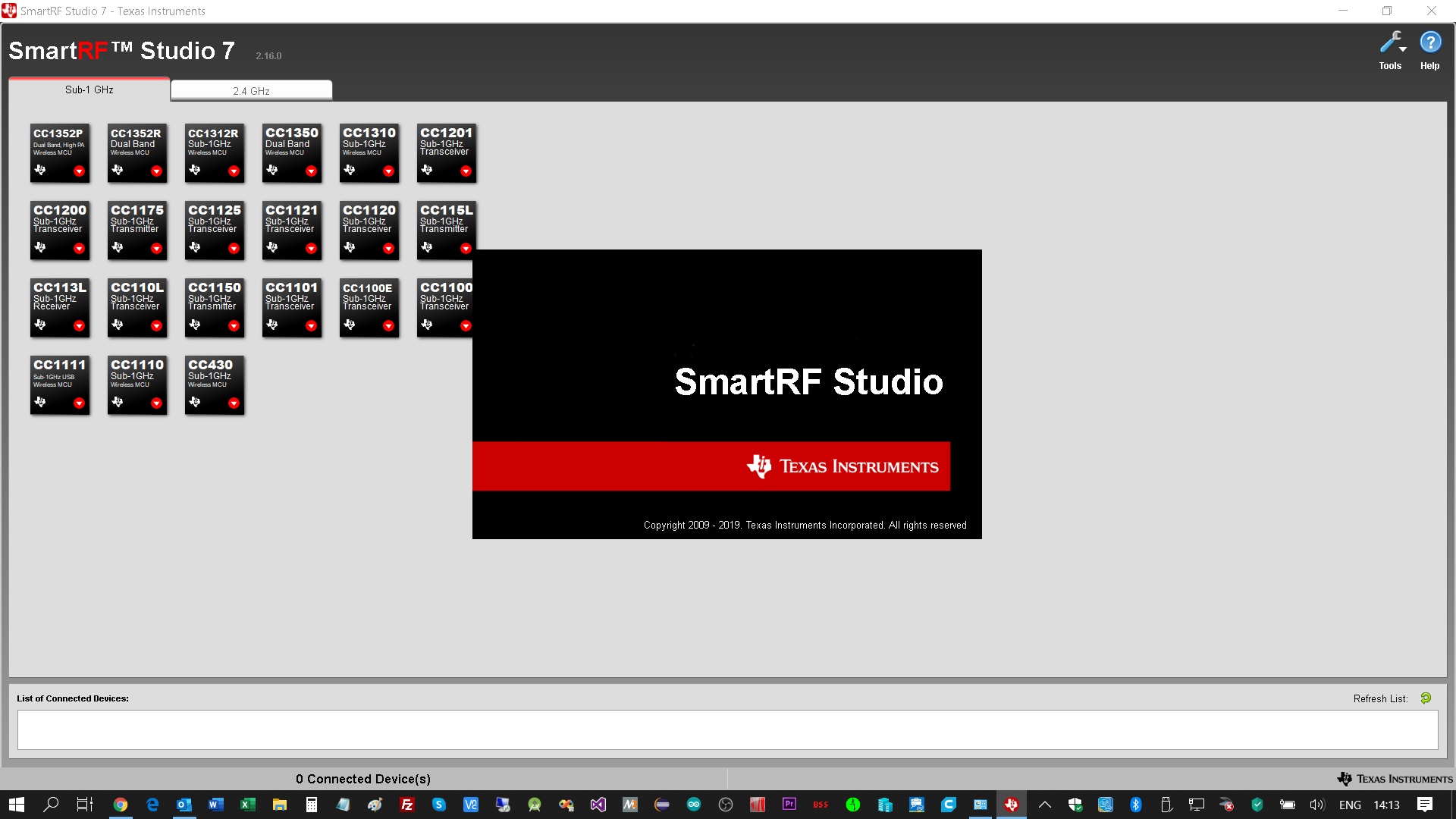Open Windows Start menu

[17, 805]
